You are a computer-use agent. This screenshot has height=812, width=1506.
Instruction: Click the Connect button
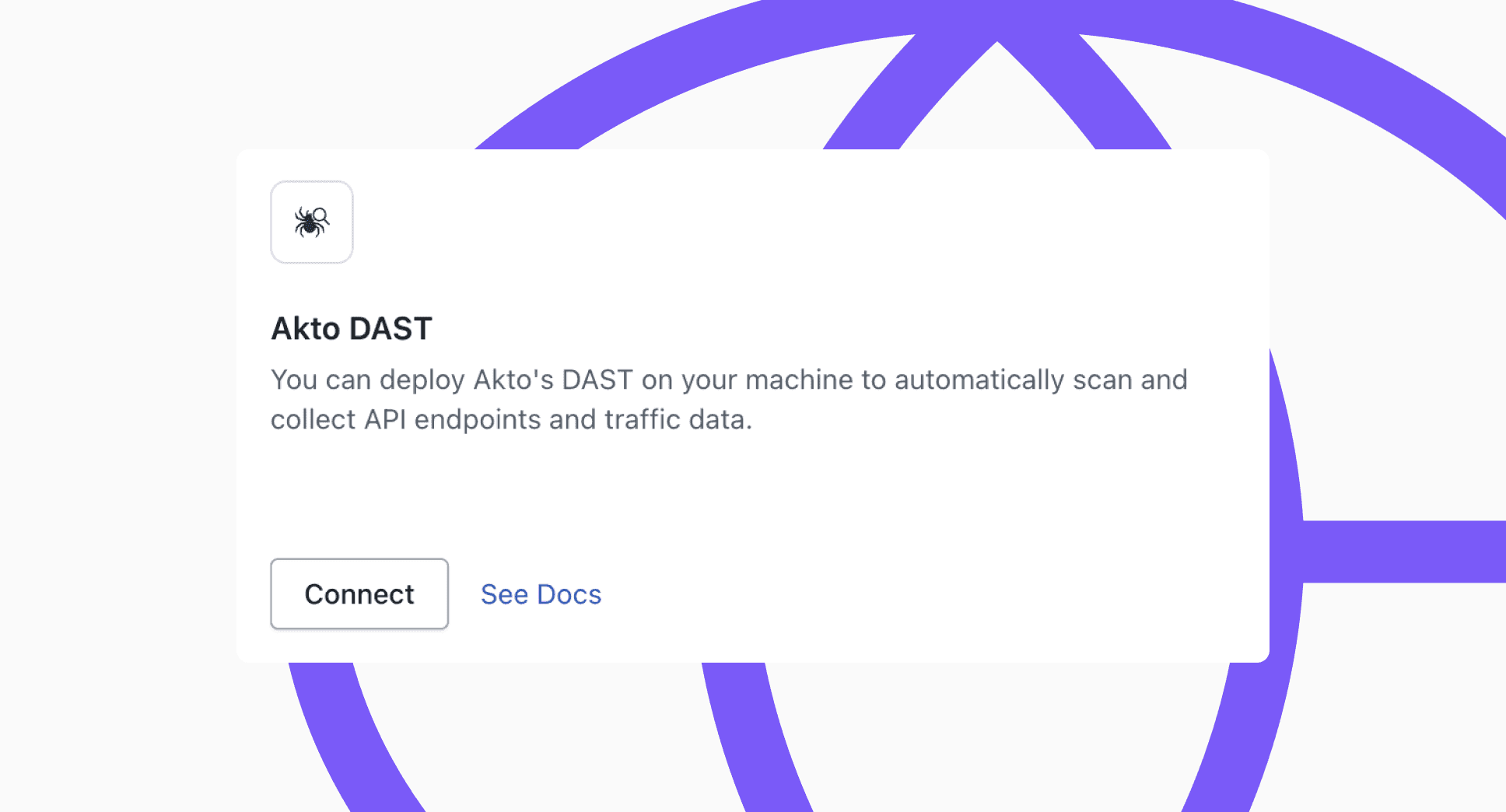coord(359,593)
